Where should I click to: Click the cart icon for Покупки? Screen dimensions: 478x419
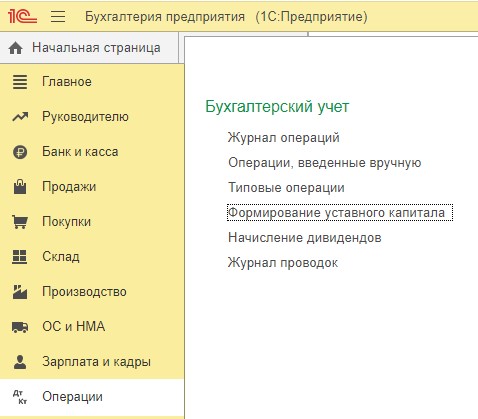[x=20, y=222]
